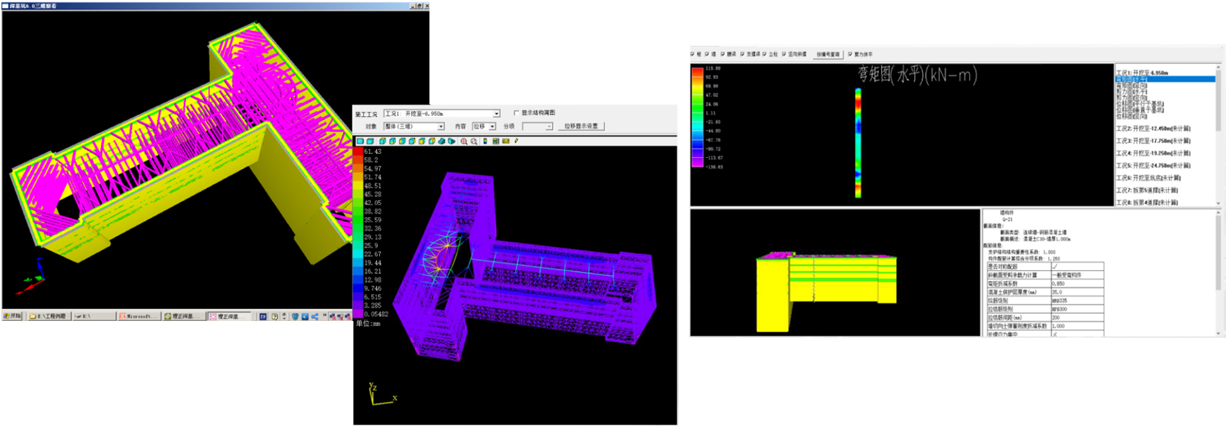Click the grid table toolbar icon
The width and height of the screenshot is (1226, 426).
pos(496,141)
